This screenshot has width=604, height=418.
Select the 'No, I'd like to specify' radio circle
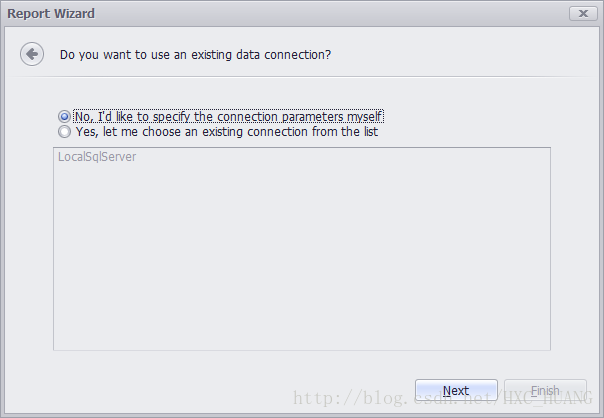click(64, 116)
